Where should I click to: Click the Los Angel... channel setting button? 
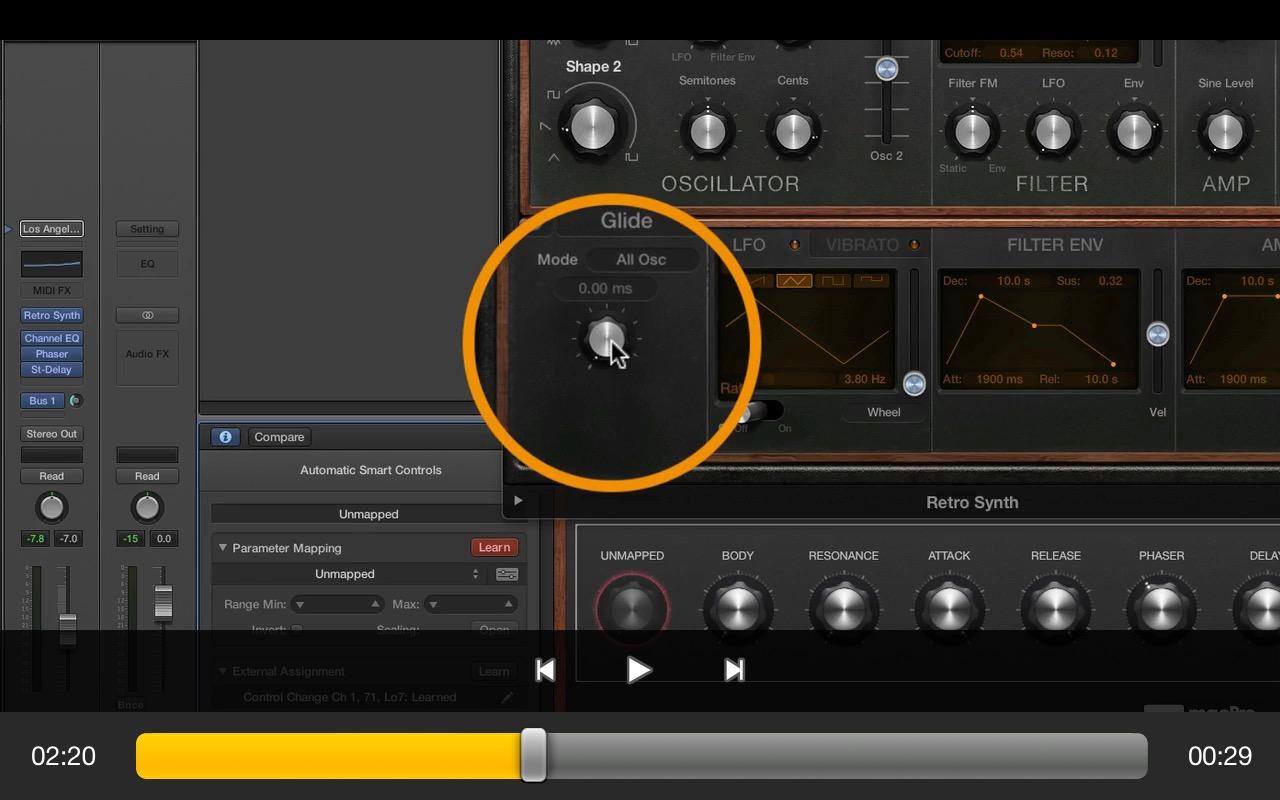[51, 229]
